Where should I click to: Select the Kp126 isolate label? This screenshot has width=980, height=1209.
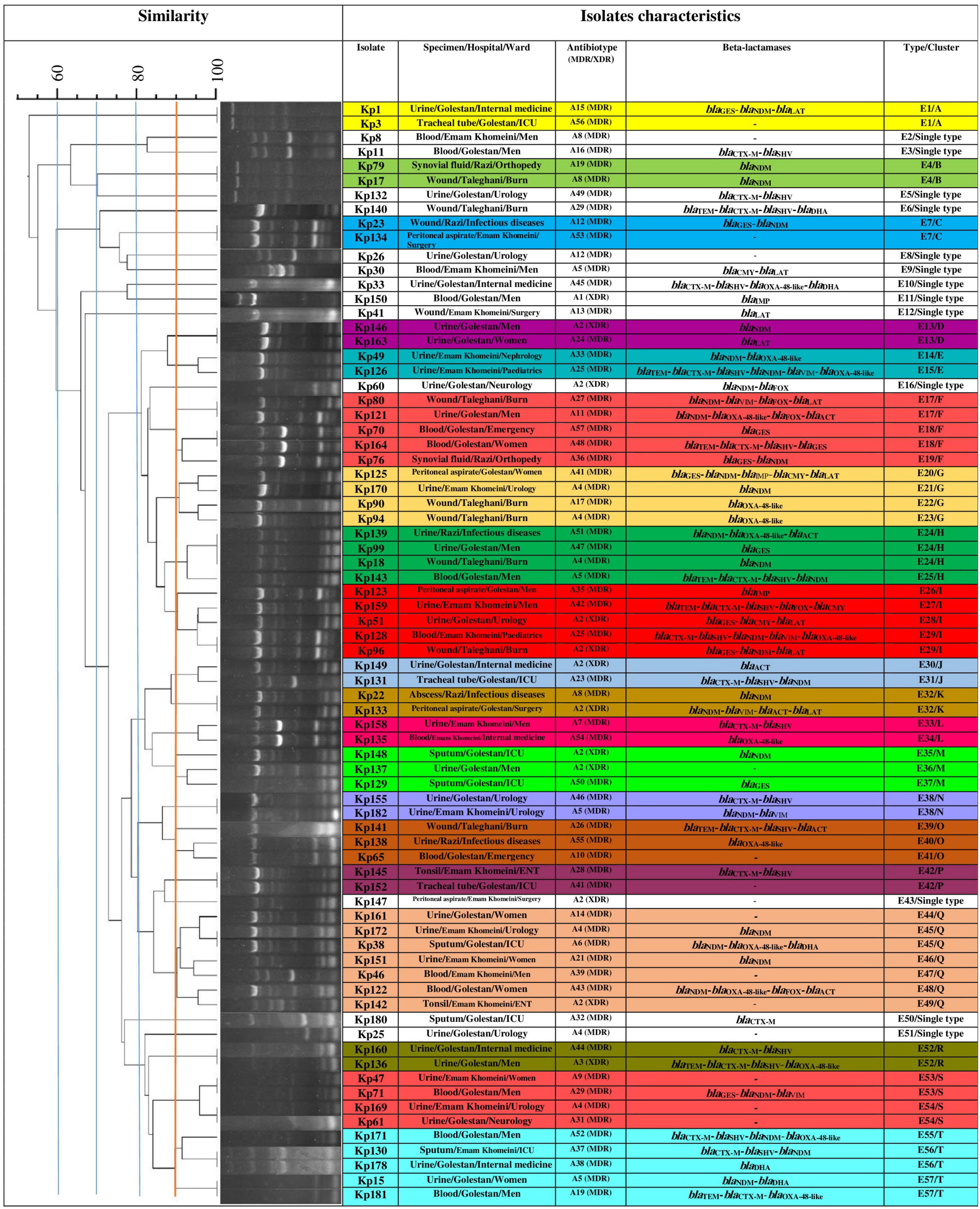(370, 372)
